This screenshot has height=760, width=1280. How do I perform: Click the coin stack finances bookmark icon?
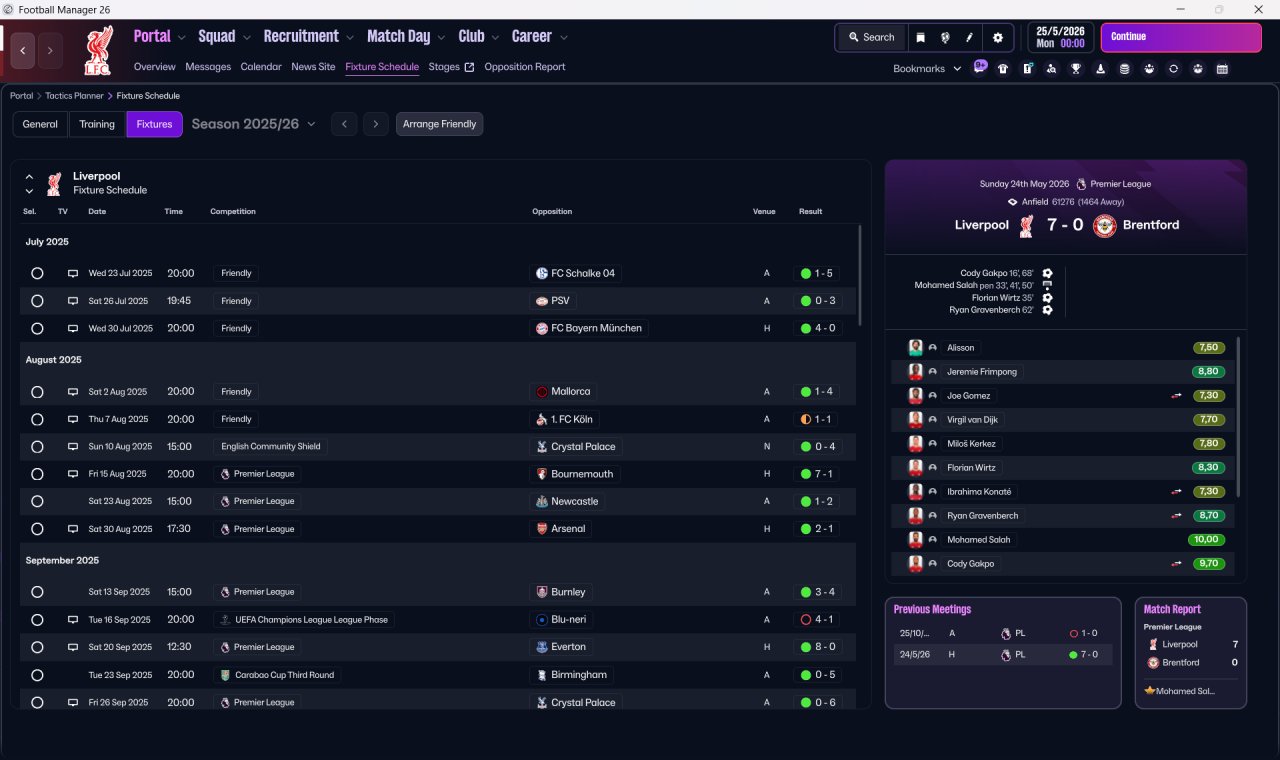point(1125,69)
